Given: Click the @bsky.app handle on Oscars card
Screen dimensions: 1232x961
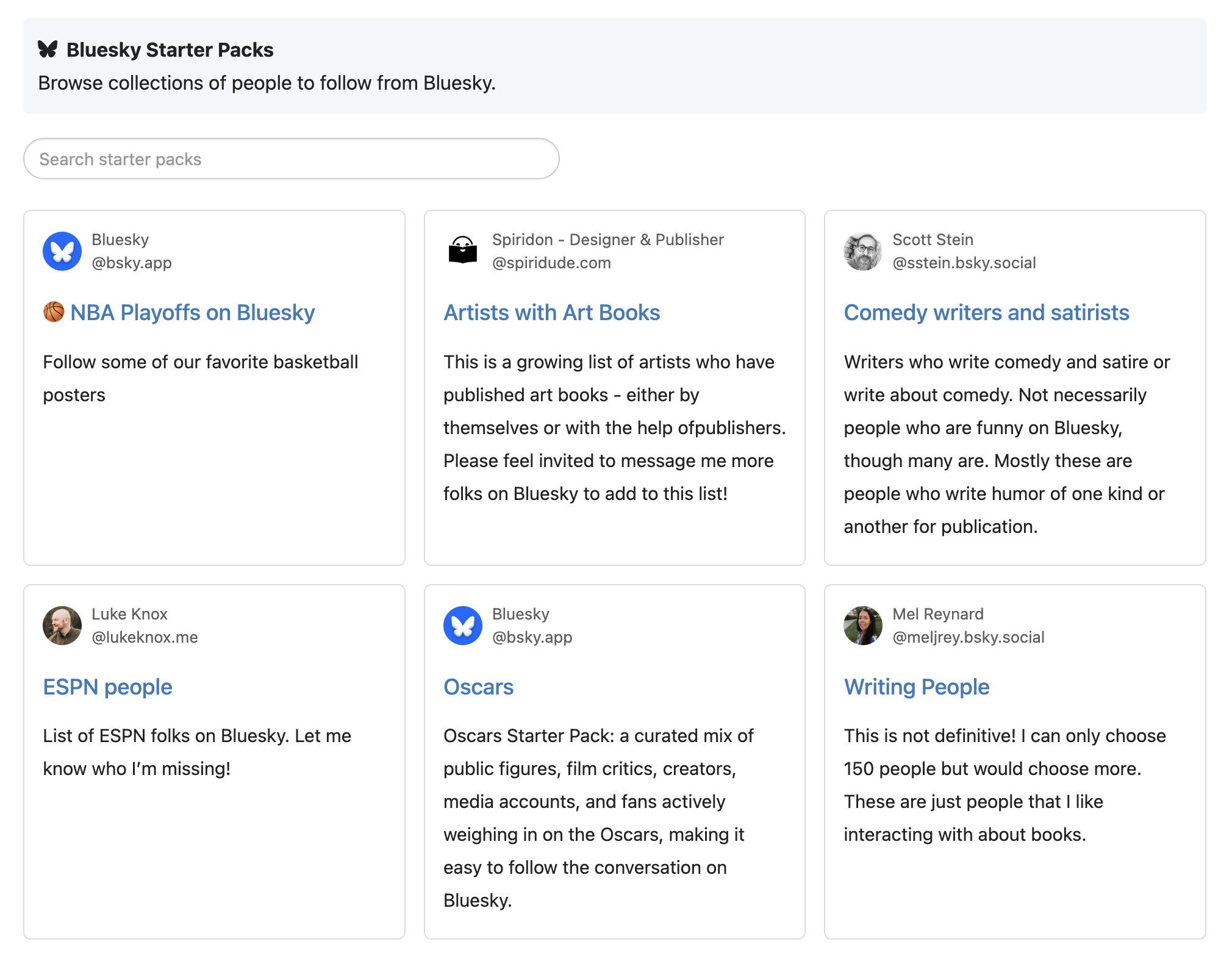Looking at the screenshot, I should click(532, 637).
